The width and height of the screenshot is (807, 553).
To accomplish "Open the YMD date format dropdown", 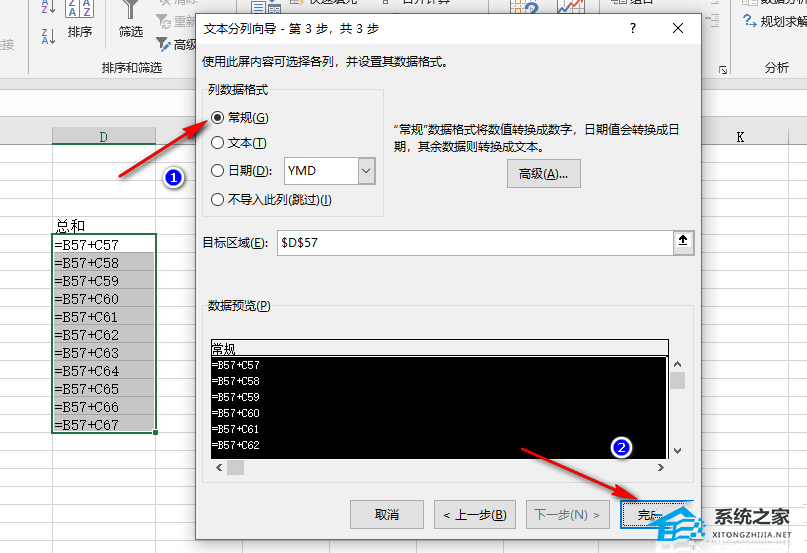I will click(x=366, y=171).
